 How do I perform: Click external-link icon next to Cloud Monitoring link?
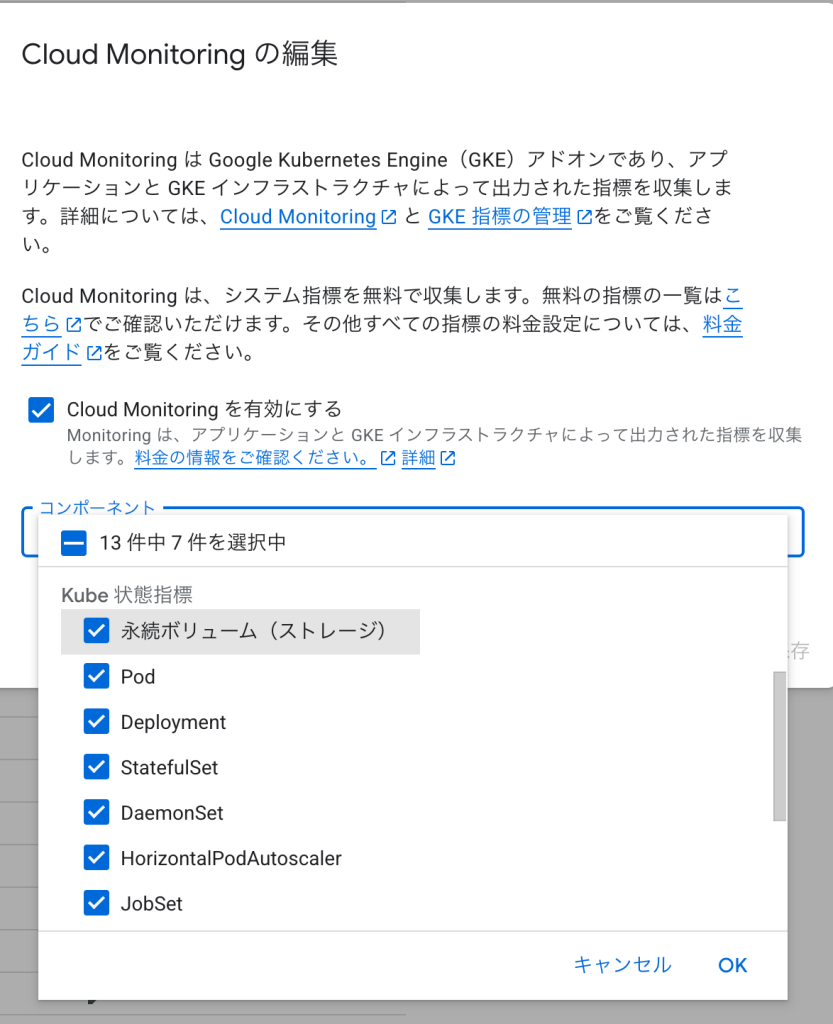click(x=389, y=217)
